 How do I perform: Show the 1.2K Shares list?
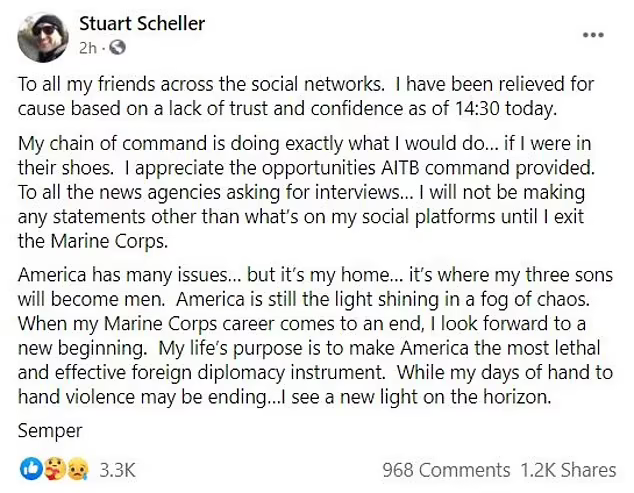pos(566,469)
